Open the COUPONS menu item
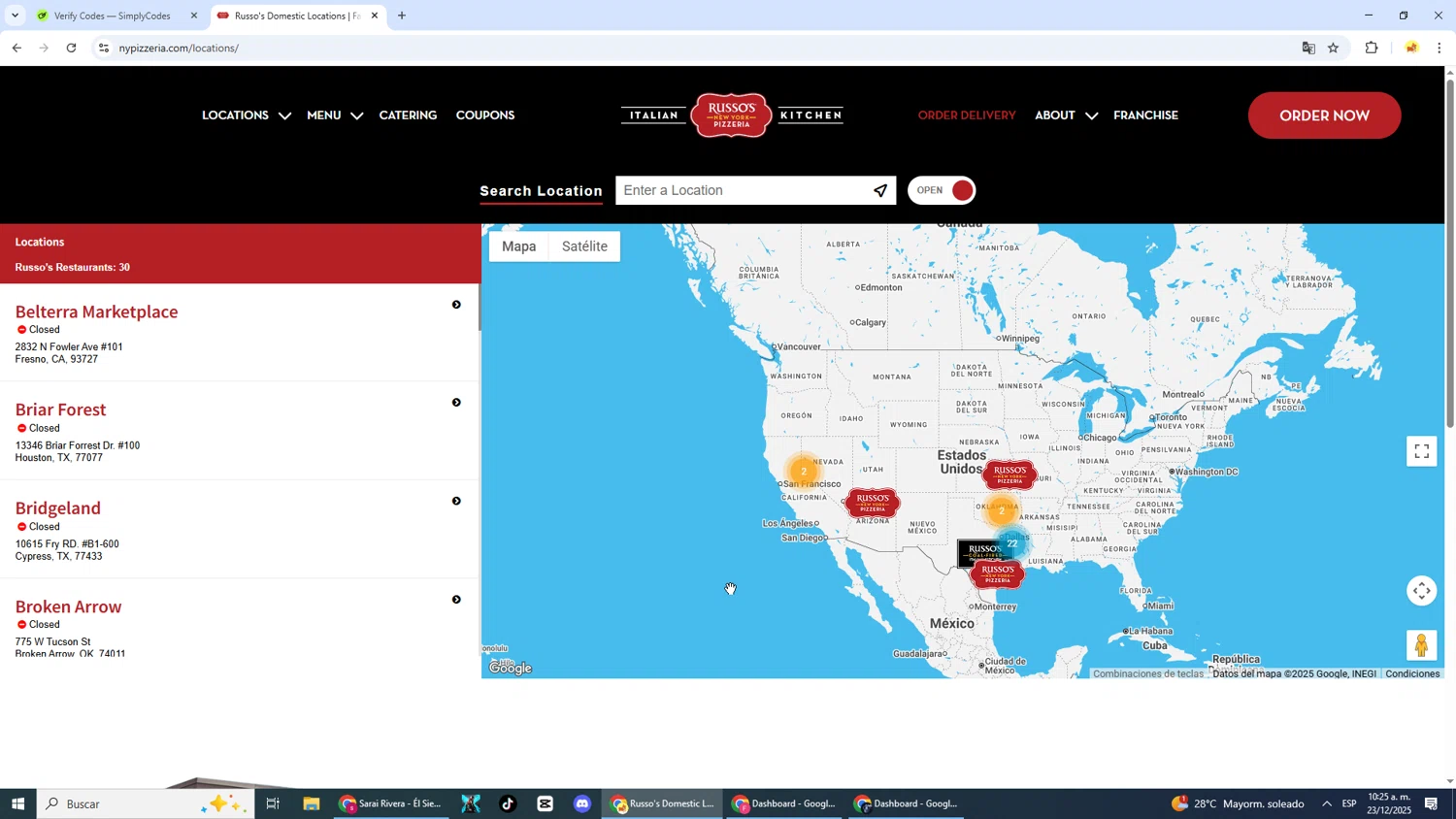The image size is (1456, 819). [485, 115]
